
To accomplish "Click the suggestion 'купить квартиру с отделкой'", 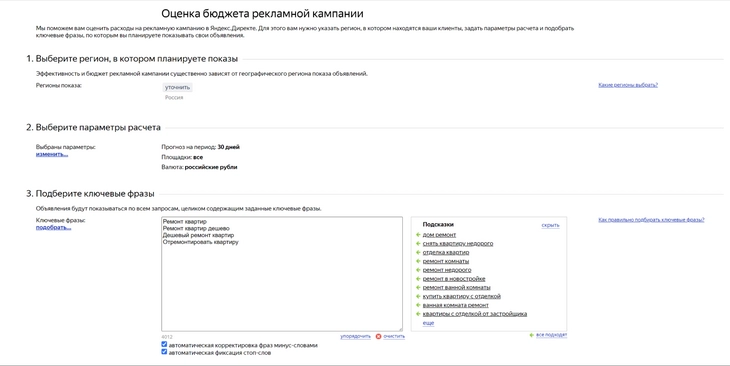I will (x=461, y=296).
